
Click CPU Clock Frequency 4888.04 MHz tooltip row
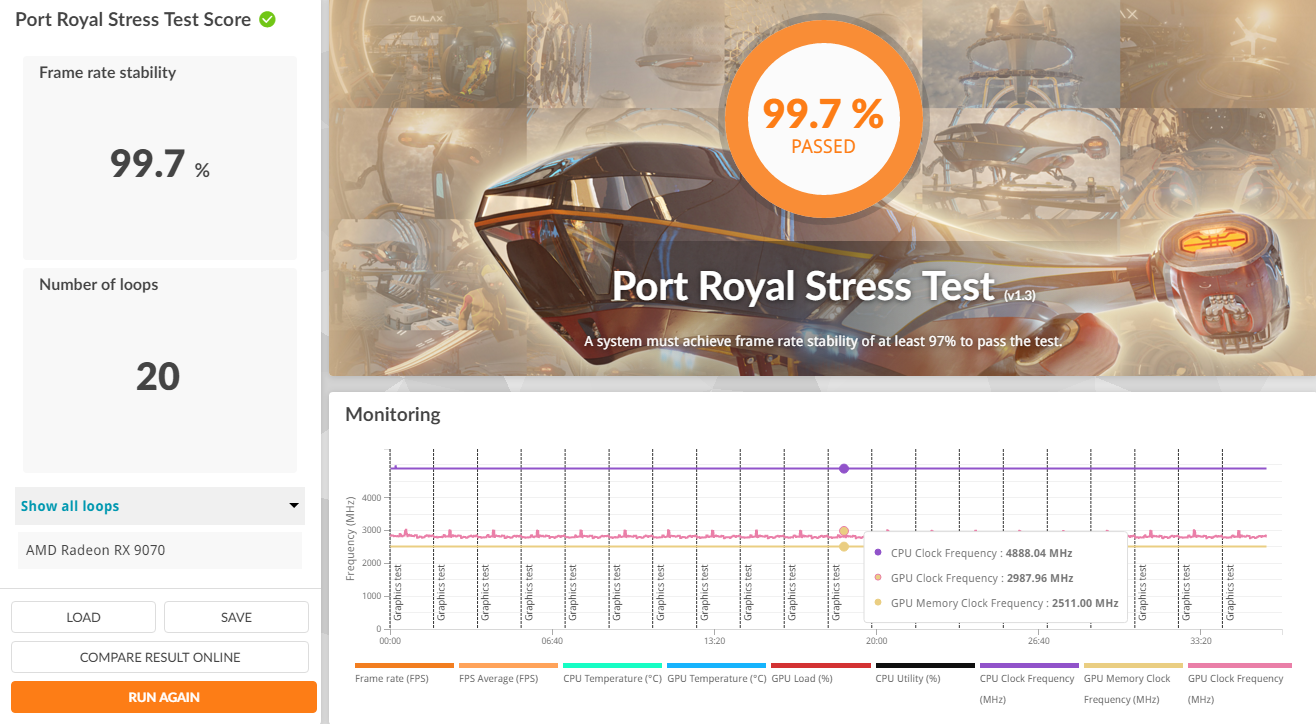(973, 553)
